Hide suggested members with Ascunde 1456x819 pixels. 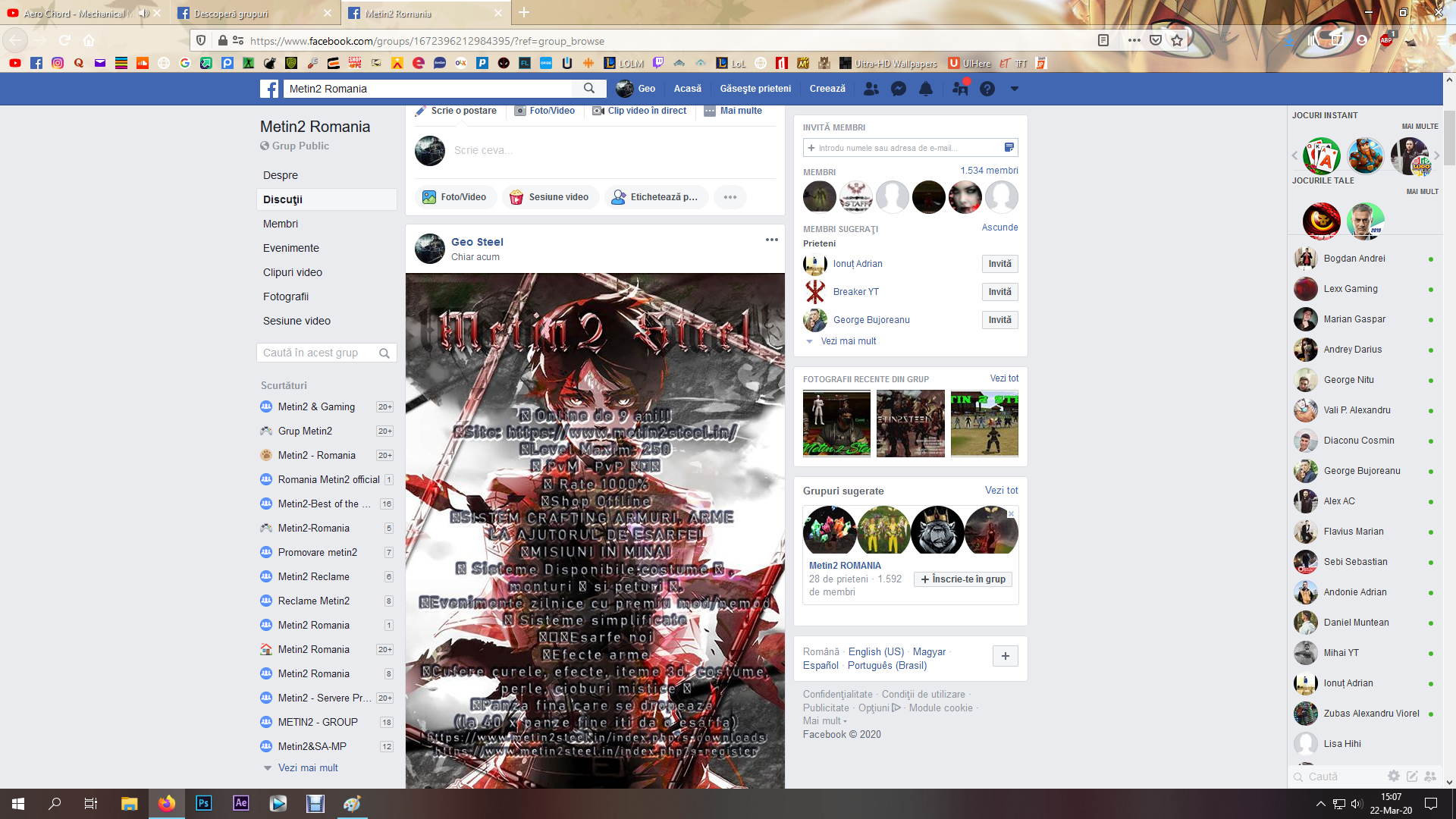click(x=999, y=227)
